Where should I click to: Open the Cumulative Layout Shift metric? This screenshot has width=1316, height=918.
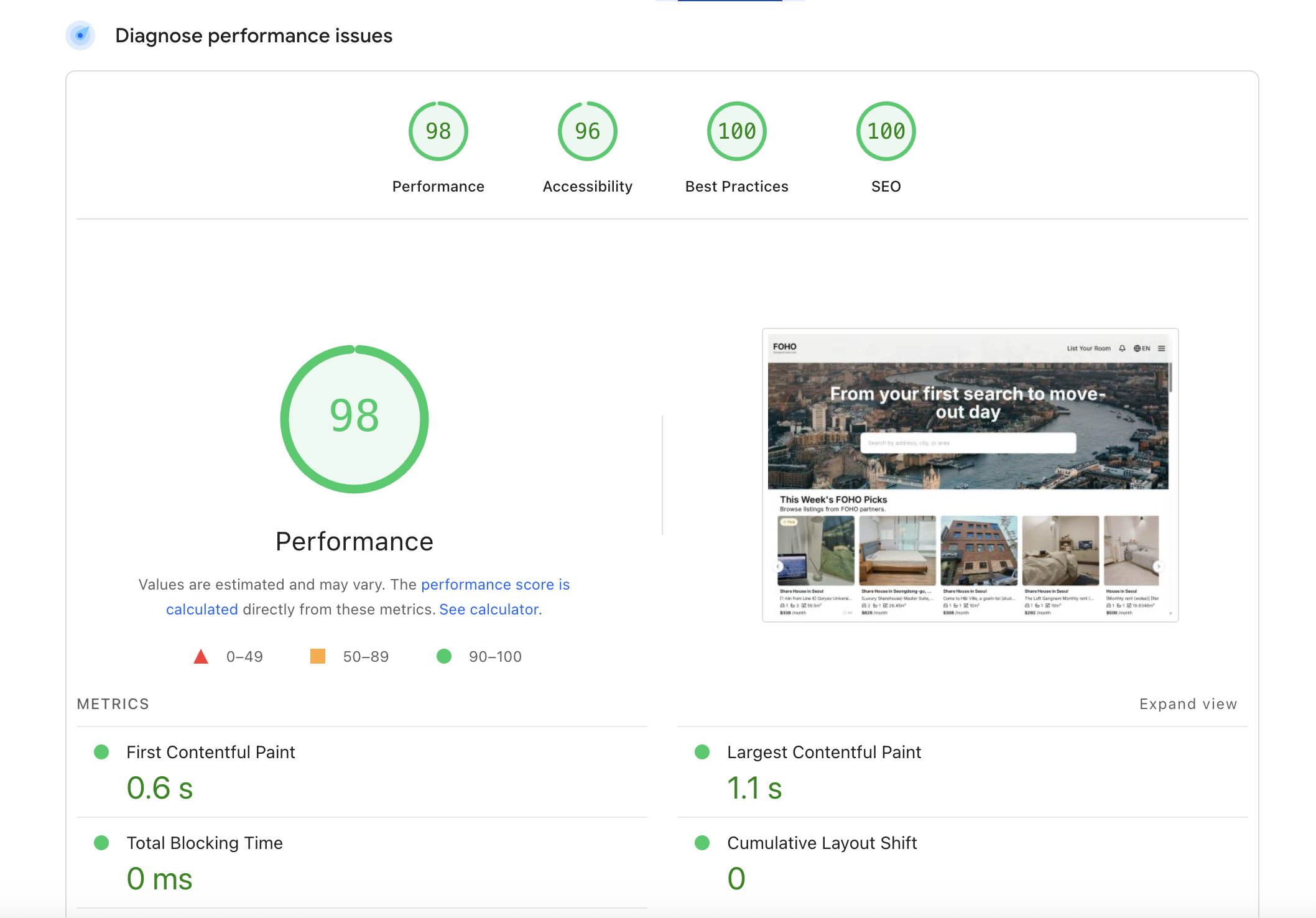822,843
